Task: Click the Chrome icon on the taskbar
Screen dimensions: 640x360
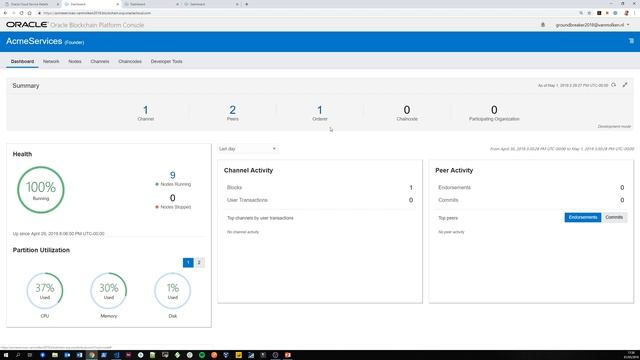Action: [92, 355]
